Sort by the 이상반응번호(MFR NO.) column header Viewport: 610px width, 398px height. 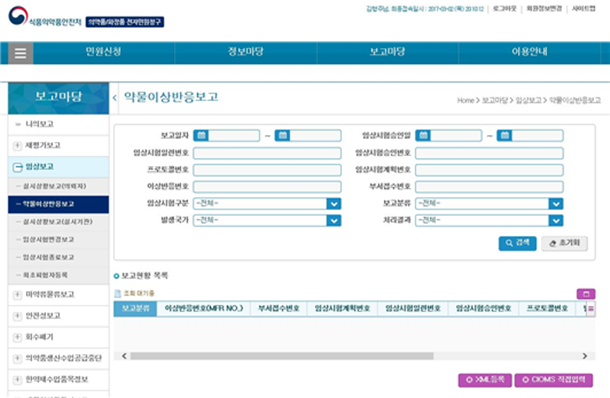pos(203,309)
